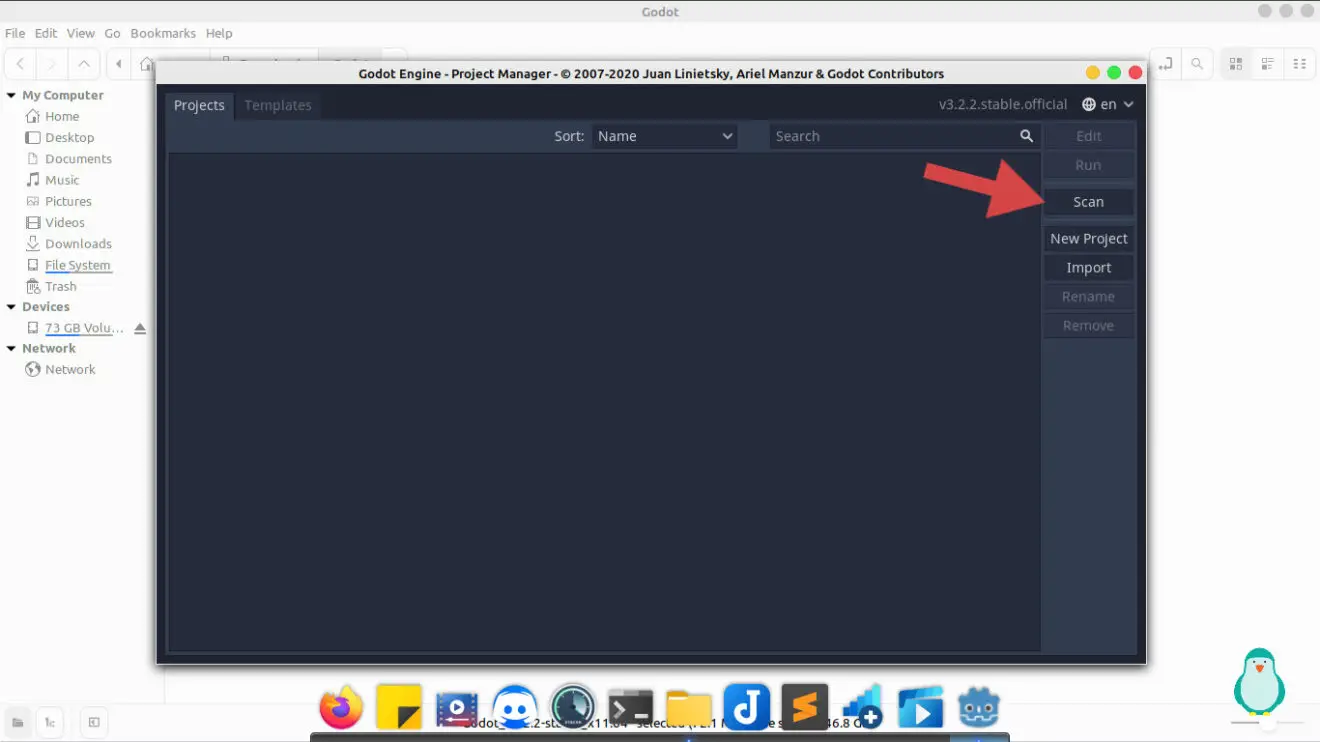Click the path bar left scroll arrow
1320x742 pixels.
[x=119, y=64]
